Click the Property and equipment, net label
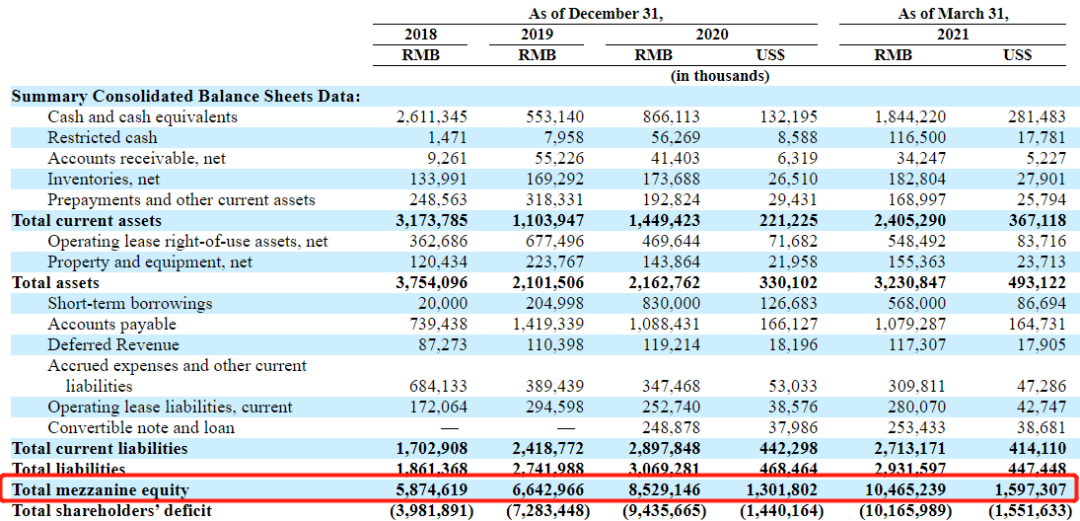Screen dimensions: 1080x521 pyautogui.click(x=150, y=262)
